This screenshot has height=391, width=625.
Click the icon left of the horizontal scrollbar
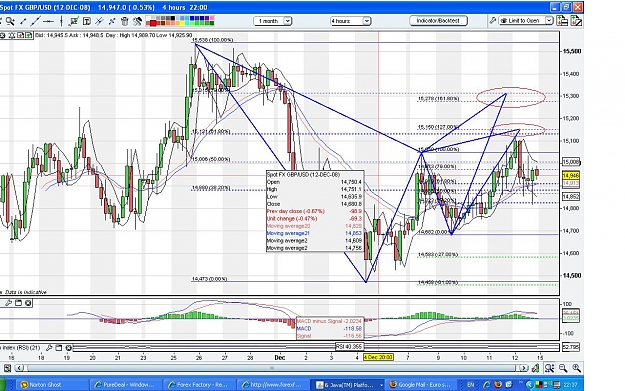click(7, 368)
